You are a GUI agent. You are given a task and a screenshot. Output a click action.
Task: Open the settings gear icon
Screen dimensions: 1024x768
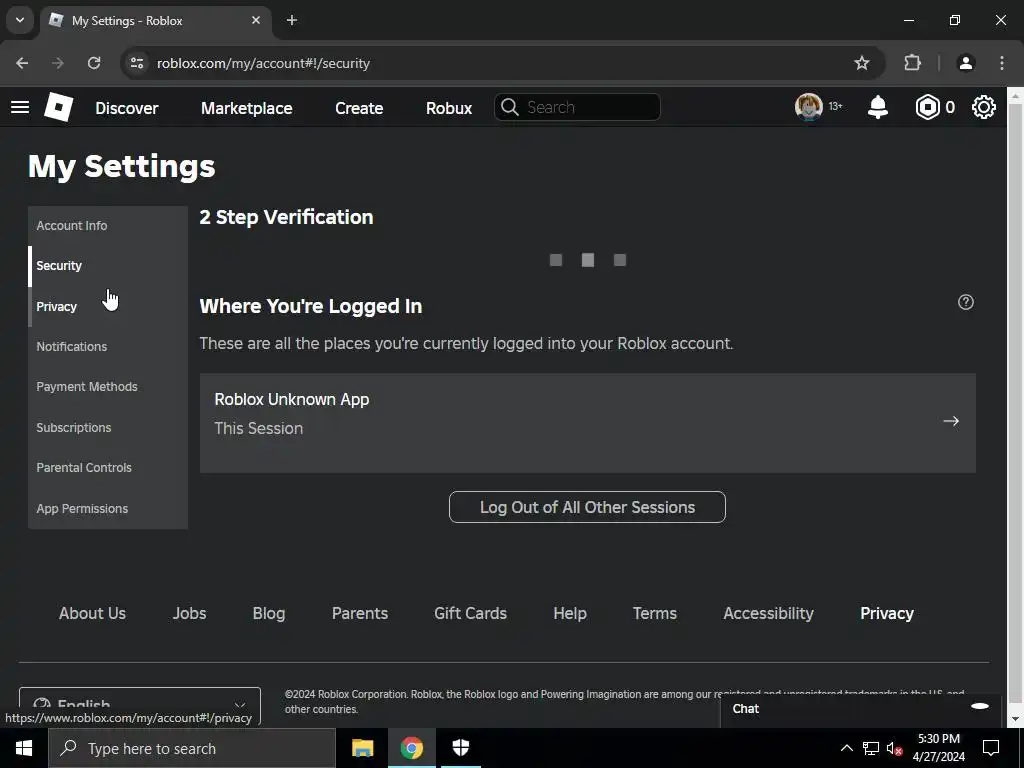[984, 107]
